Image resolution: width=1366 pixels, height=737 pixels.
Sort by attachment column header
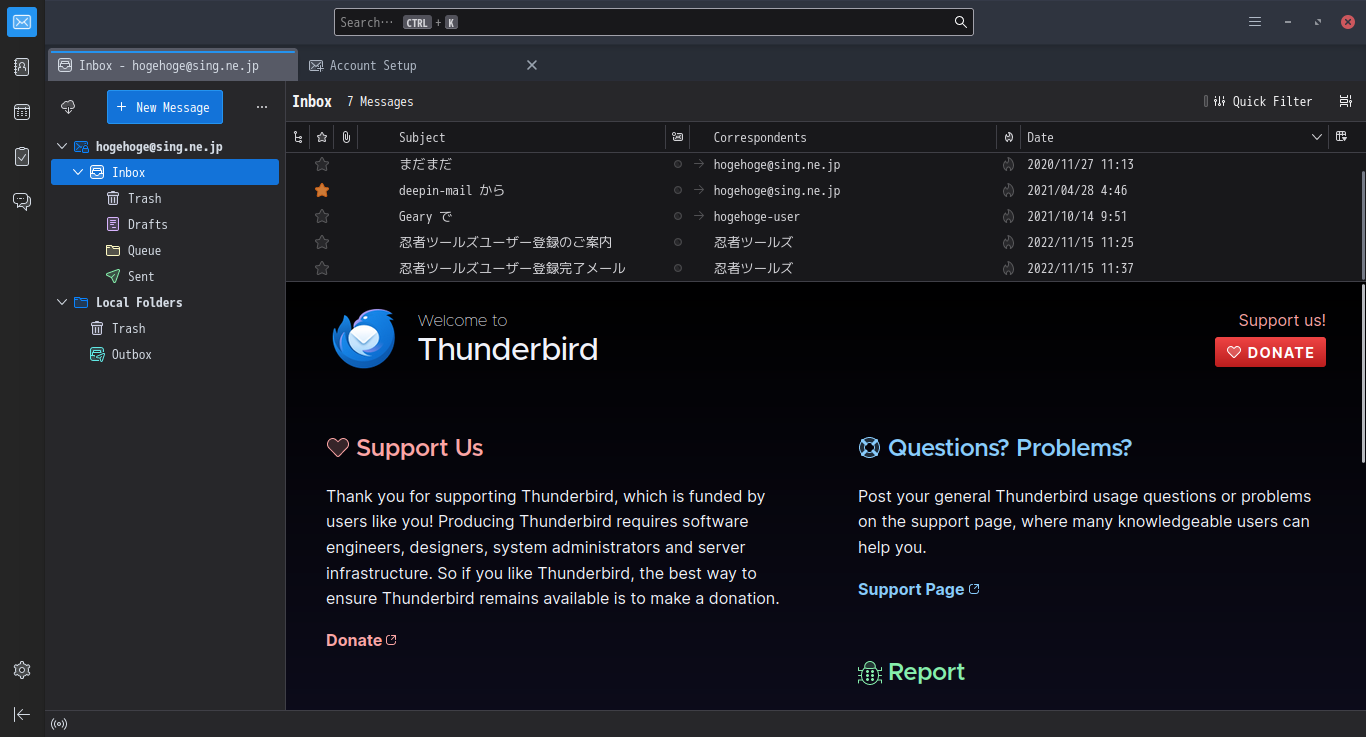pos(346,137)
